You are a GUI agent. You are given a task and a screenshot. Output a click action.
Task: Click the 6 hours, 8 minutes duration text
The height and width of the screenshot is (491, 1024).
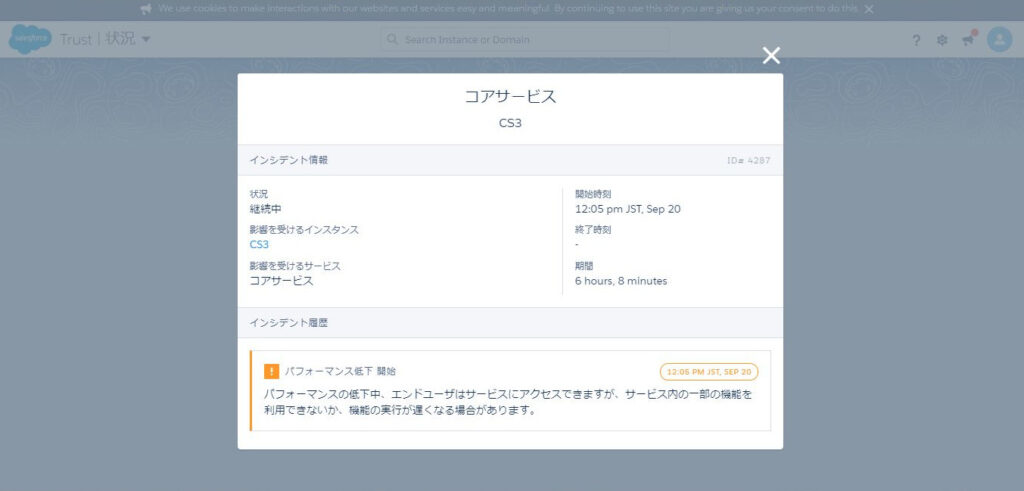click(621, 281)
